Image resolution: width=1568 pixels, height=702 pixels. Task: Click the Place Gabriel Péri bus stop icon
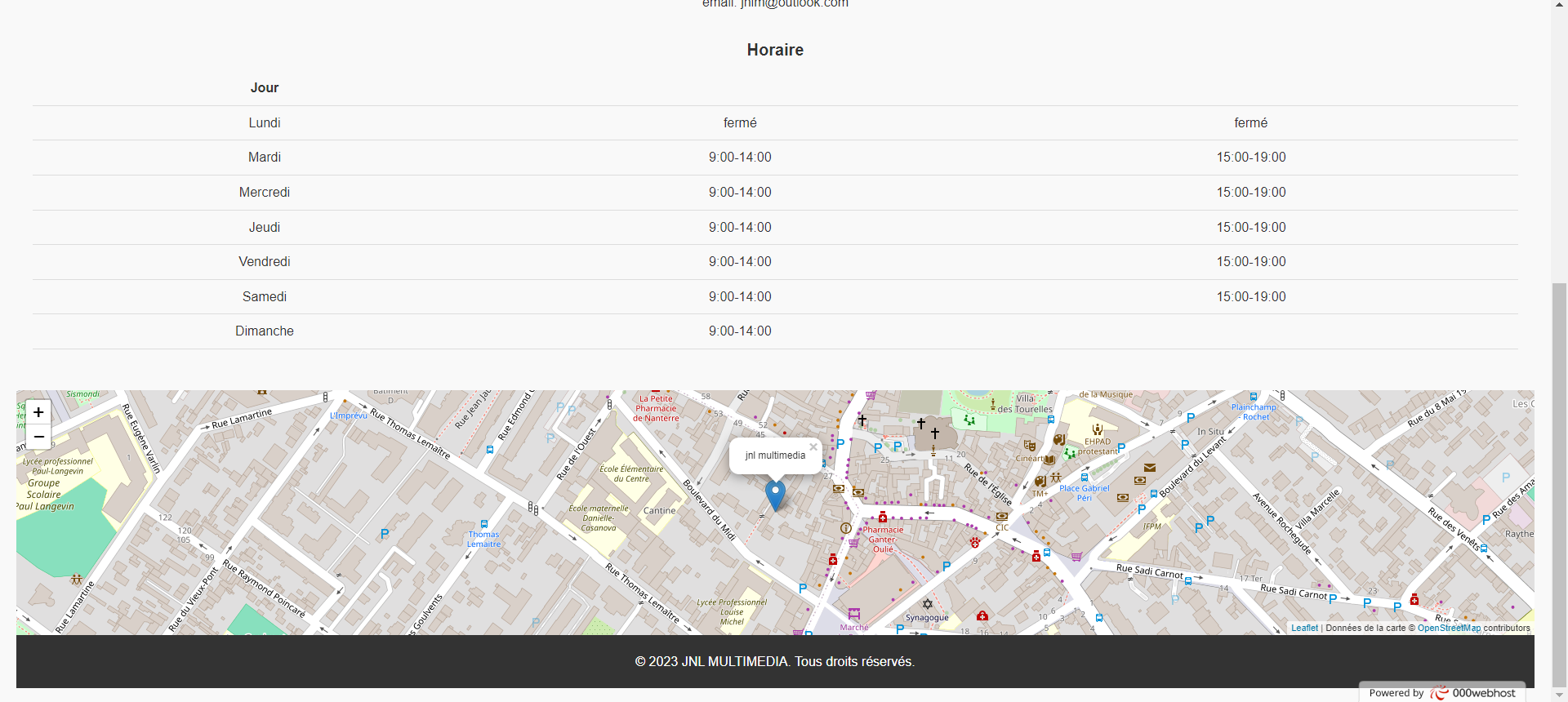click(x=1085, y=478)
